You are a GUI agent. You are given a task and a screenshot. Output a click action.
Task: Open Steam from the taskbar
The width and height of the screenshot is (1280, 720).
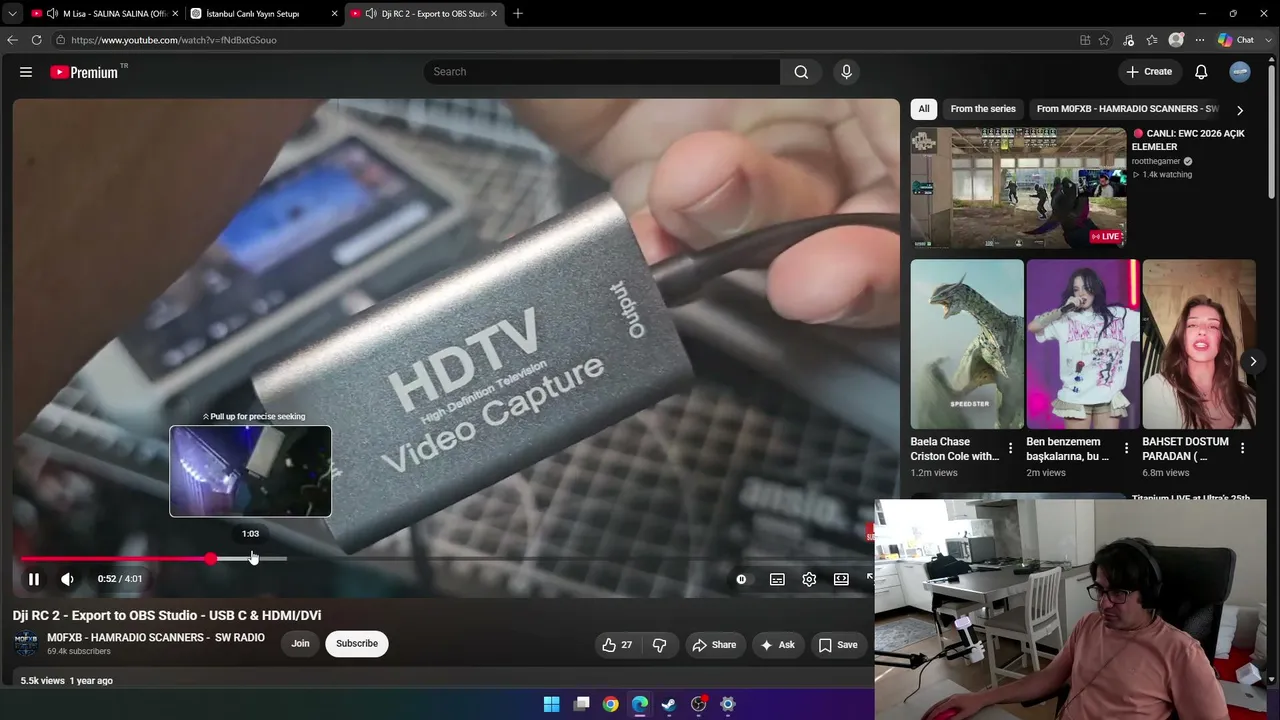point(669,704)
